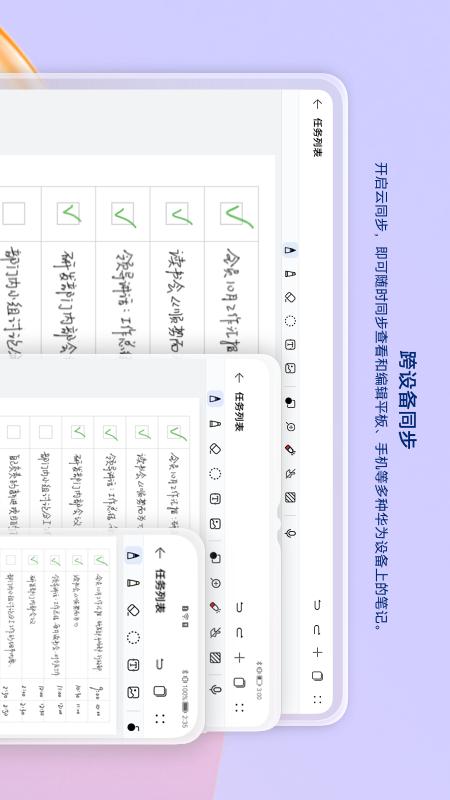Uncheck the 研发部门内部会 row checkbox on the tablet
Screen dimensions: 450x800
tap(68, 214)
